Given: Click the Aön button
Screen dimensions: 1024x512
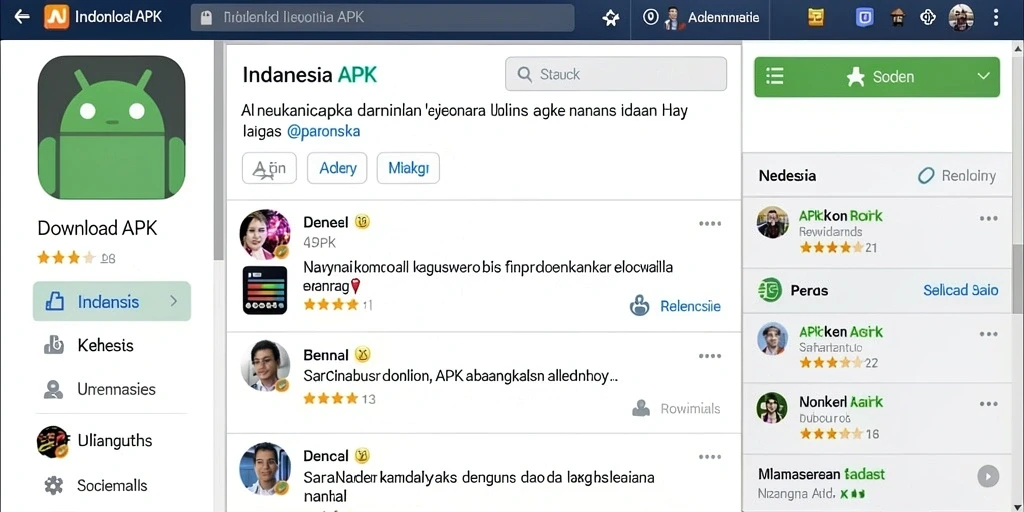Looking at the screenshot, I should coord(269,168).
